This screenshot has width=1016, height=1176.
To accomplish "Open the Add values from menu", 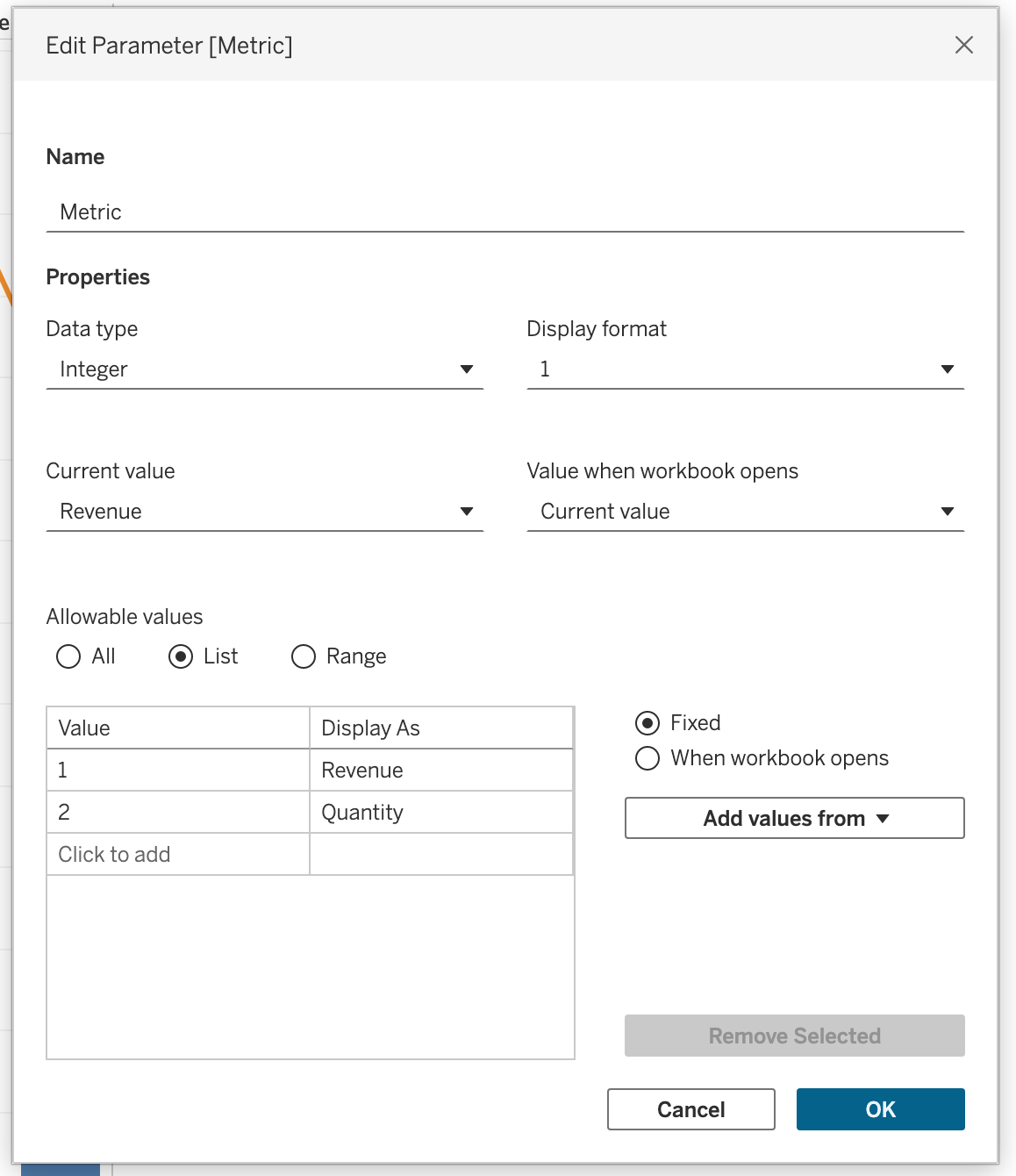I will [794, 818].
